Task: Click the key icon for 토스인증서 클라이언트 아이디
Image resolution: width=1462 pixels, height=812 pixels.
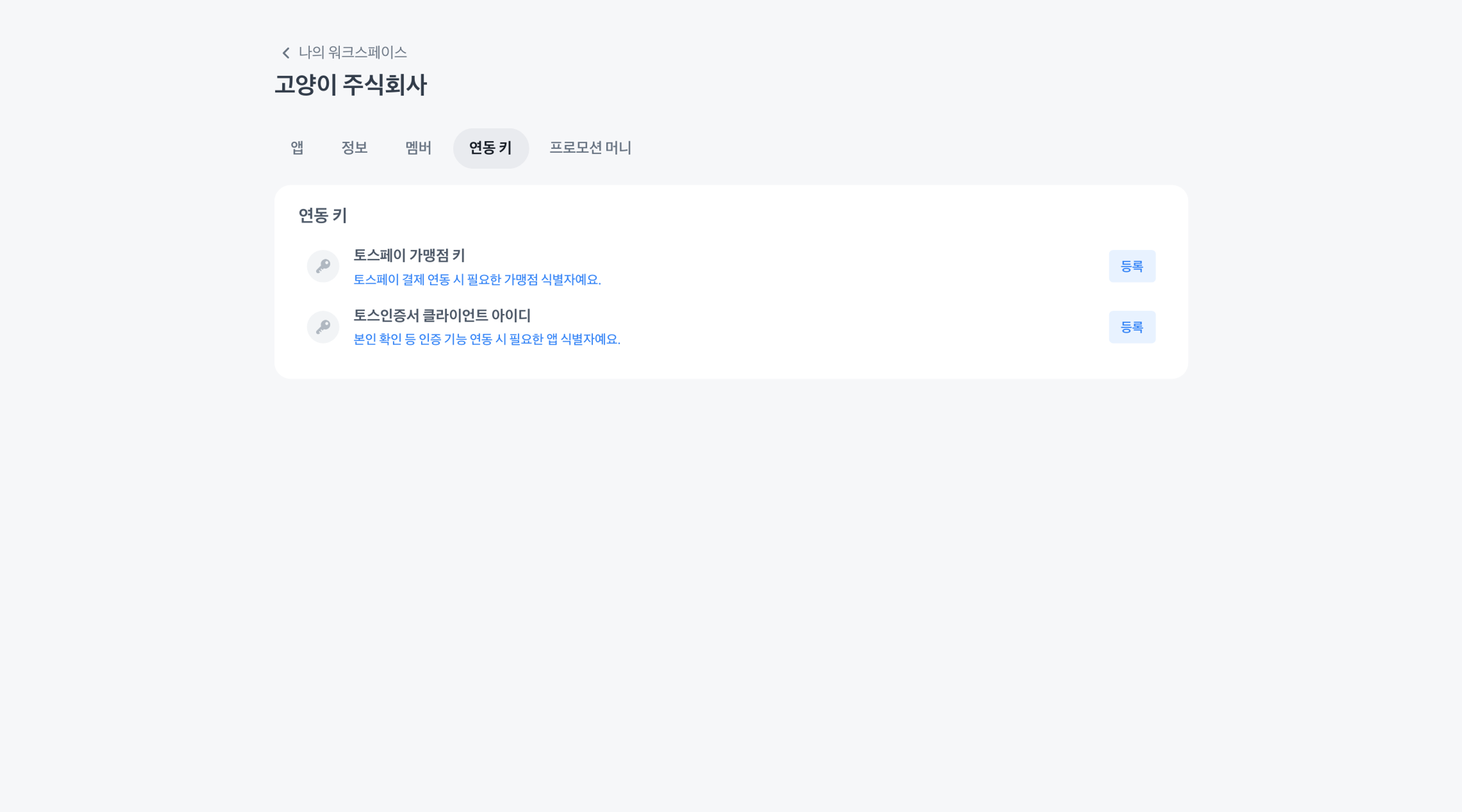Action: pyautogui.click(x=323, y=327)
